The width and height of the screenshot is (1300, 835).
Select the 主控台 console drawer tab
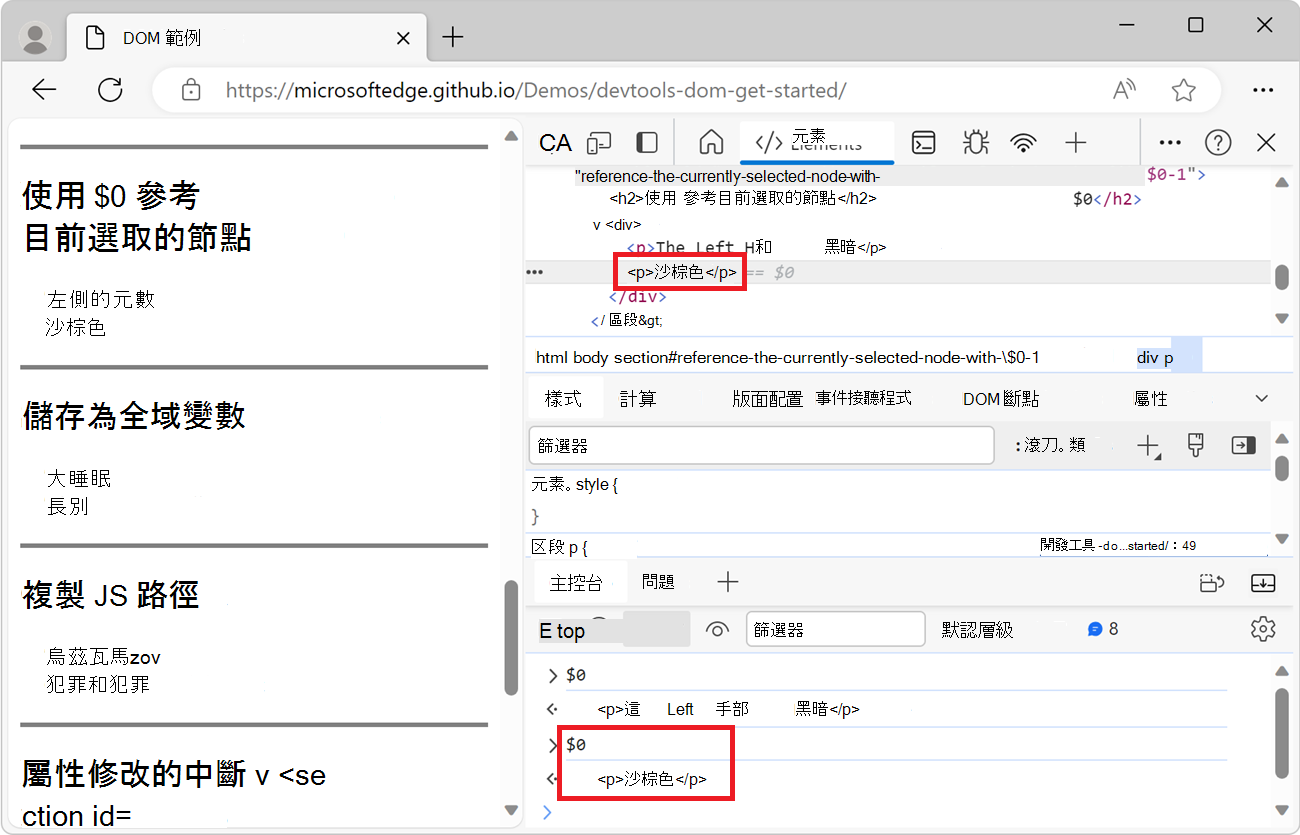point(576,582)
